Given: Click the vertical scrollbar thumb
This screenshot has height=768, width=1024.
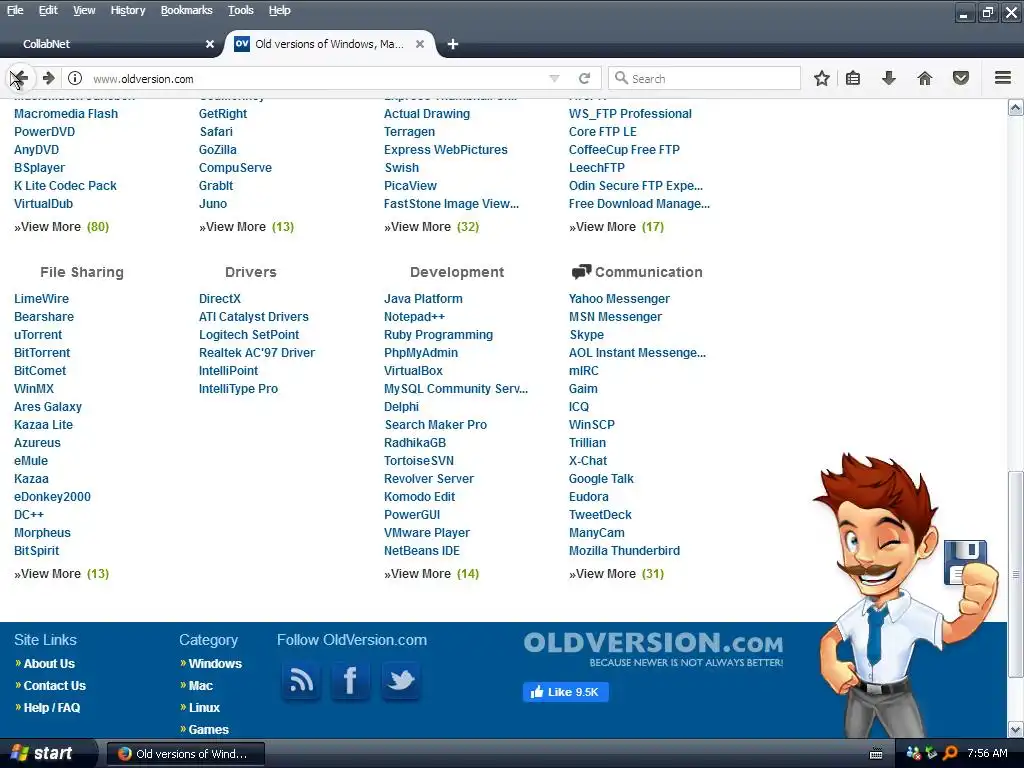Looking at the screenshot, I should pyautogui.click(x=1016, y=574).
